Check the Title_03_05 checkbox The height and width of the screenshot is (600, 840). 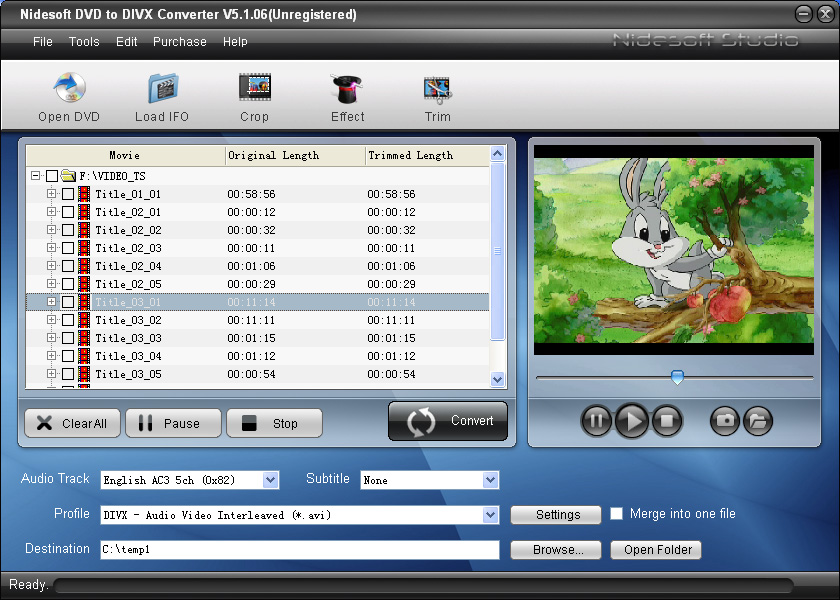pos(68,374)
